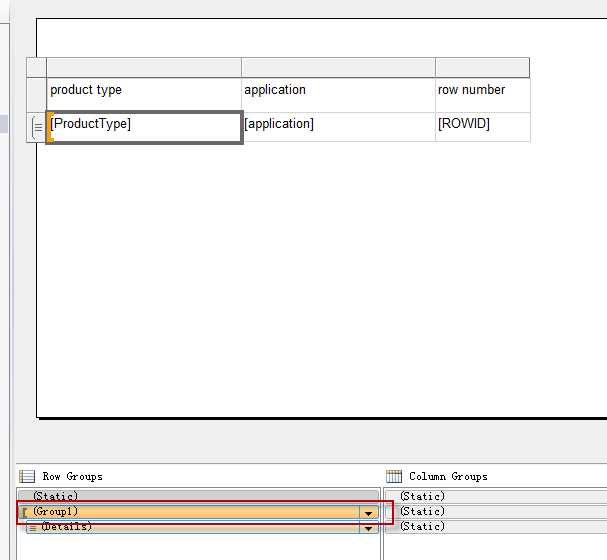Click the 'row number' header cell
607x560 pixels.
point(483,95)
